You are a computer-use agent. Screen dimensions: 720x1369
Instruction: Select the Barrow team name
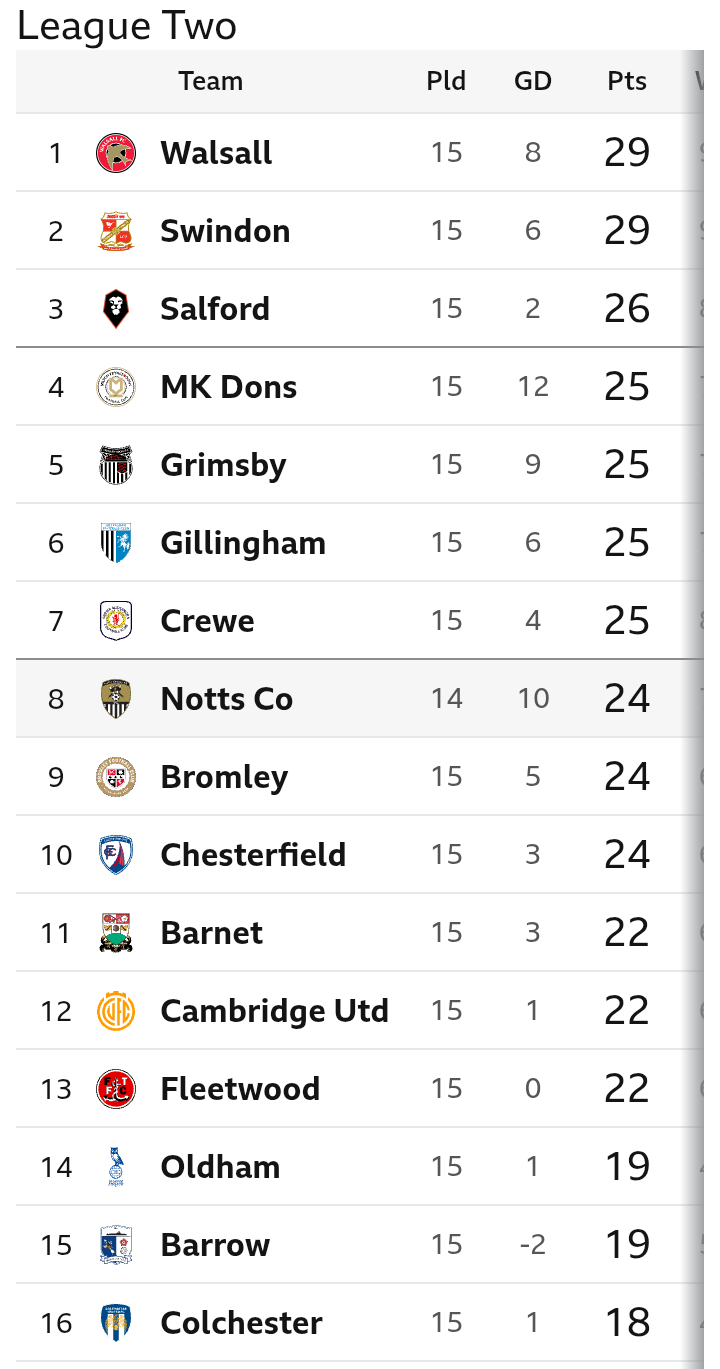[215, 1245]
